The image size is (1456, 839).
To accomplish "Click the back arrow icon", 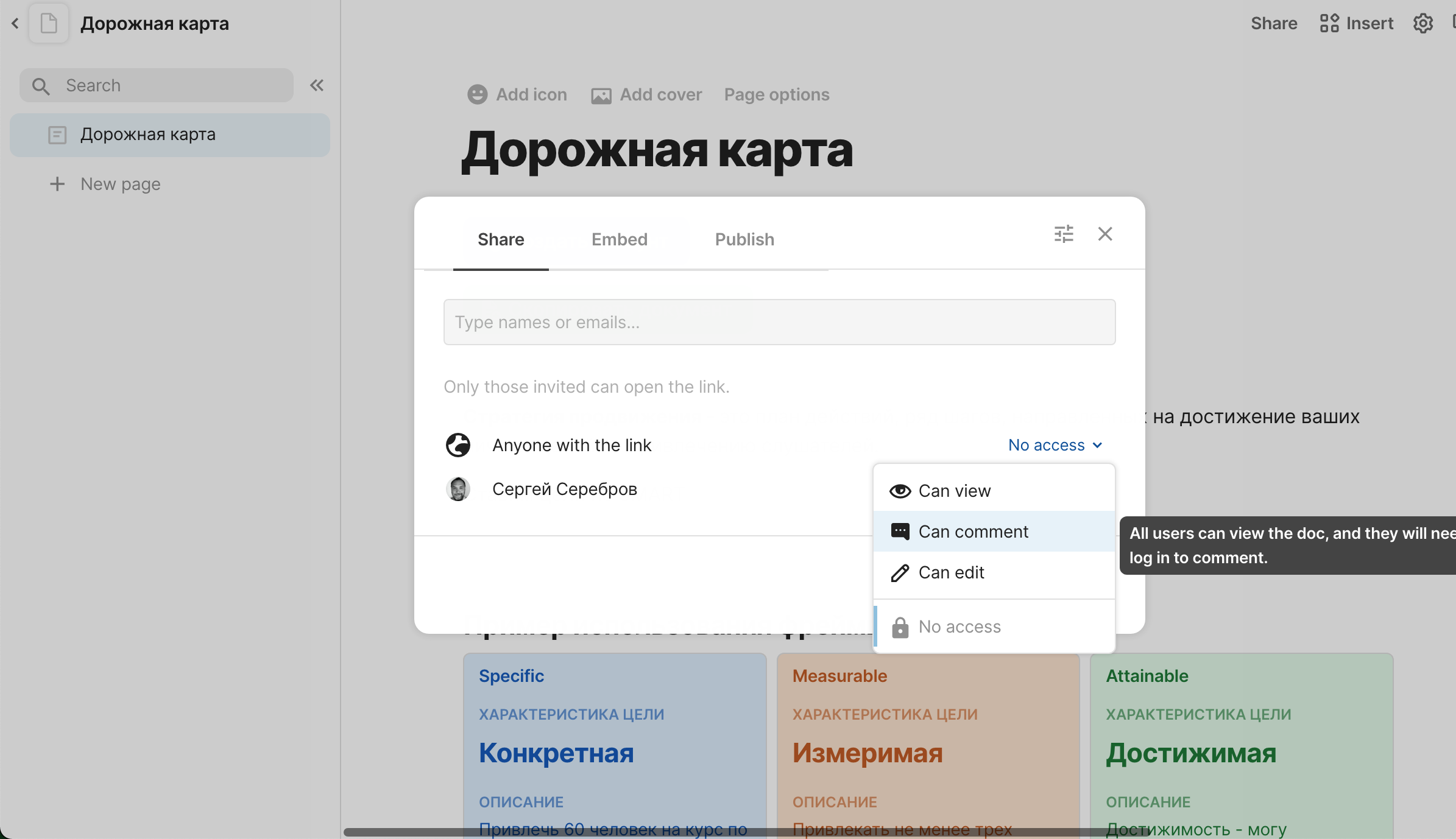I will tap(15, 24).
